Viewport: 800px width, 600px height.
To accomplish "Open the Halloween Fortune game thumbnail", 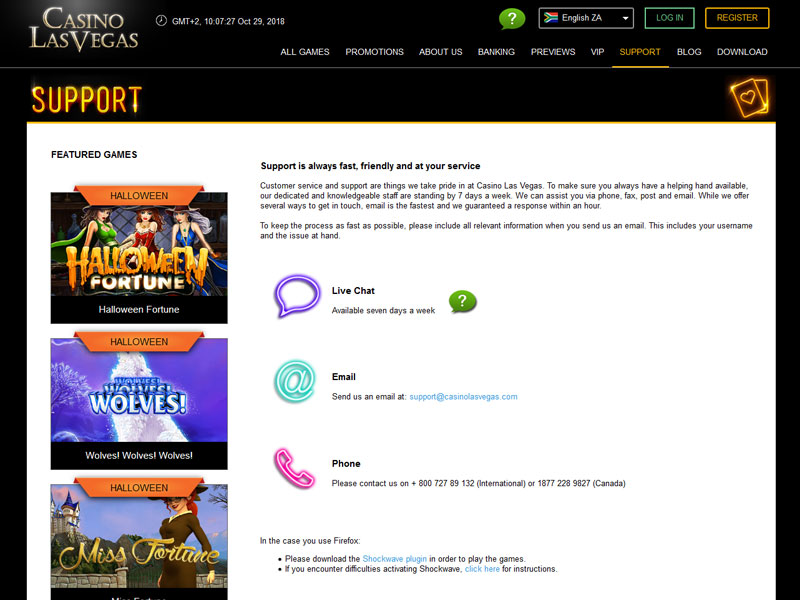I will [x=139, y=244].
